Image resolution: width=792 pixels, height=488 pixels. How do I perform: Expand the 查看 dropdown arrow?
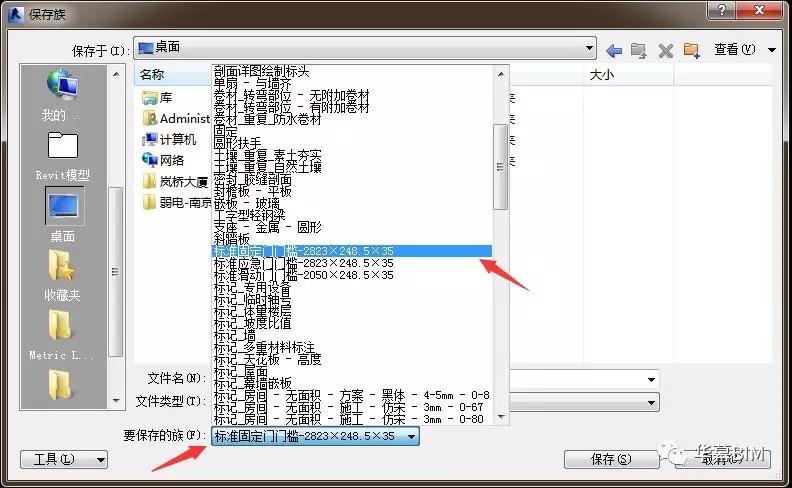772,50
